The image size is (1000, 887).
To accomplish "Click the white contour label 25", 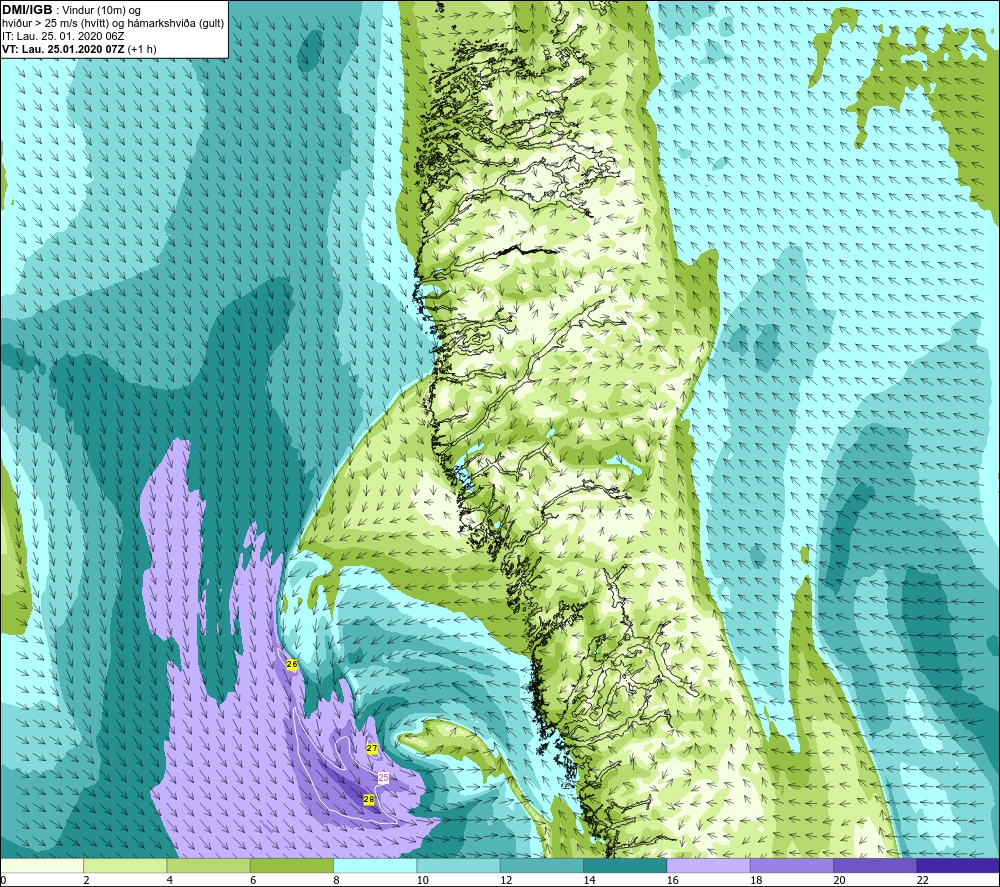I will (x=383, y=778).
